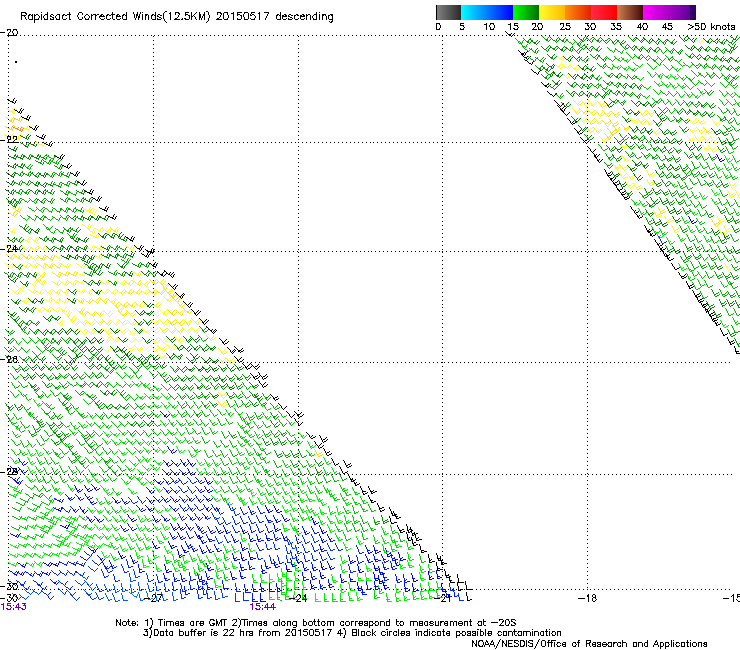
Task: Click the Rapidscat Corrected Winds chart title
Action: point(177,17)
